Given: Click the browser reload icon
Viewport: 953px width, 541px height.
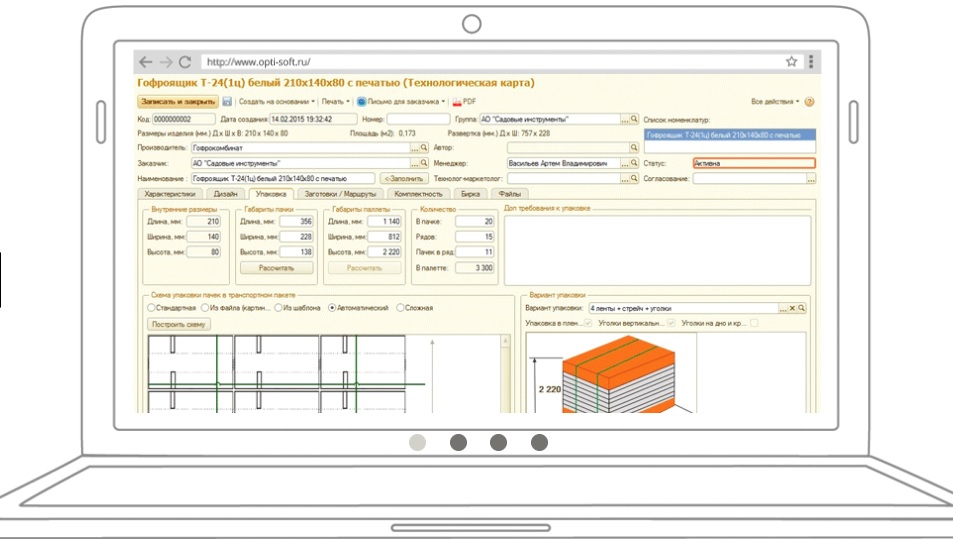Looking at the screenshot, I should 185,62.
